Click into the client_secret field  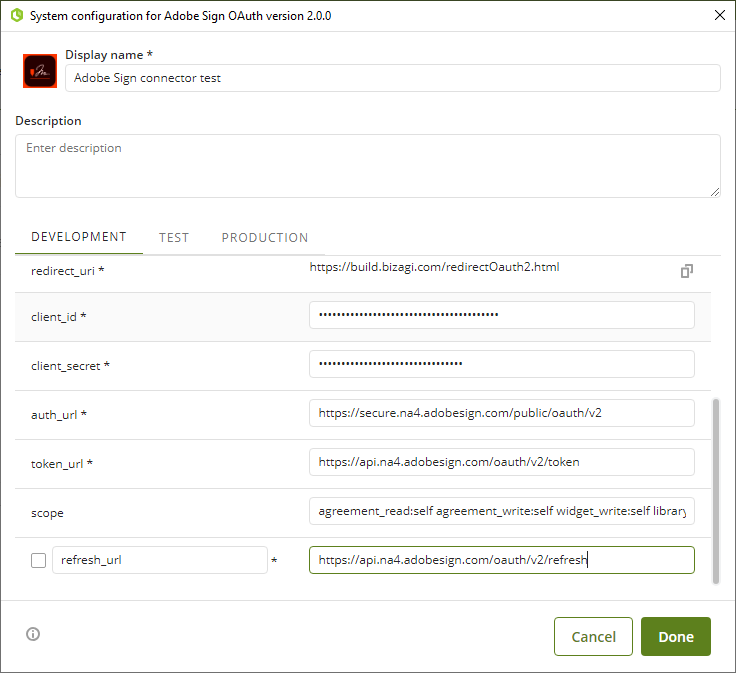coord(502,364)
